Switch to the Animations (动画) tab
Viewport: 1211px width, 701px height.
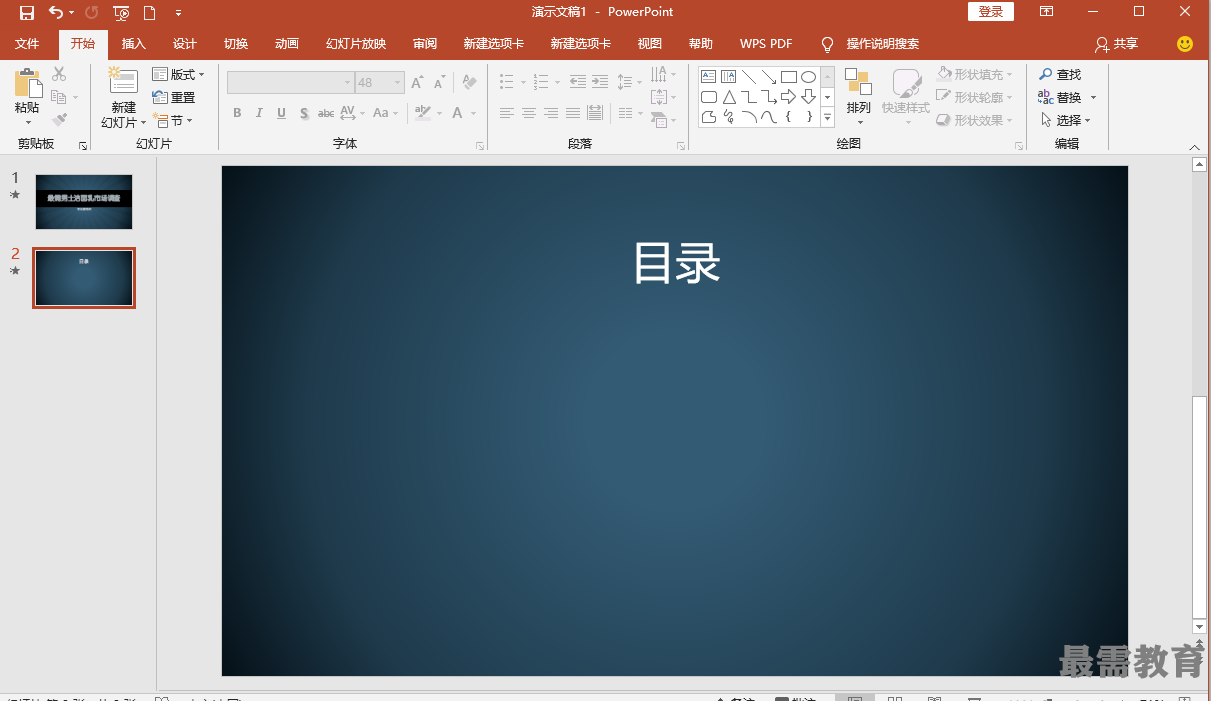pyautogui.click(x=287, y=44)
